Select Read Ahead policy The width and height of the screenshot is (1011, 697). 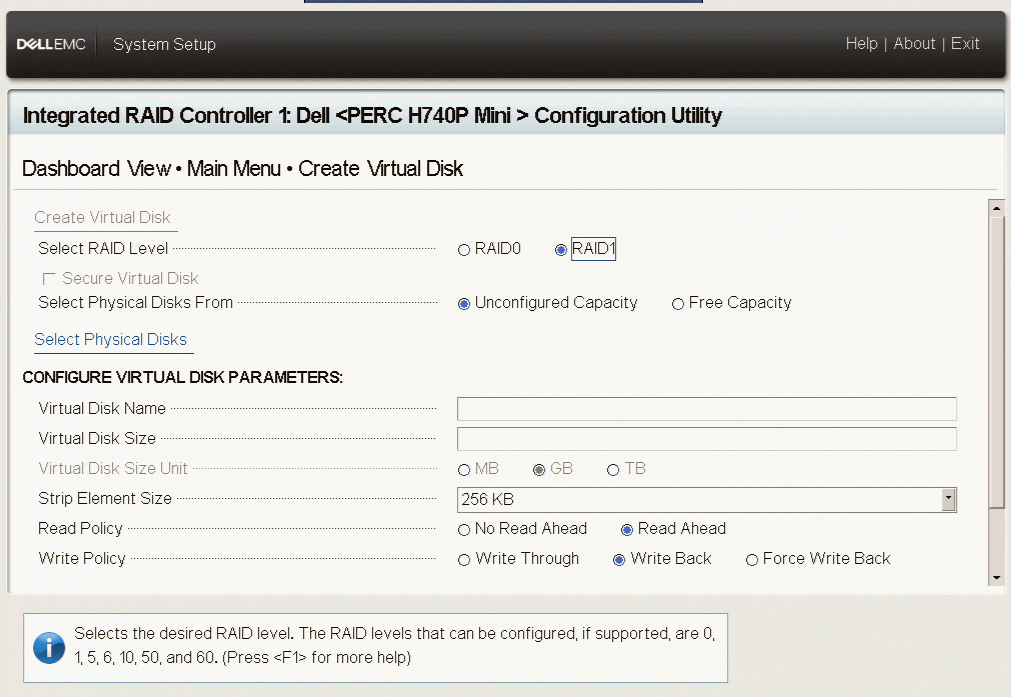627,530
